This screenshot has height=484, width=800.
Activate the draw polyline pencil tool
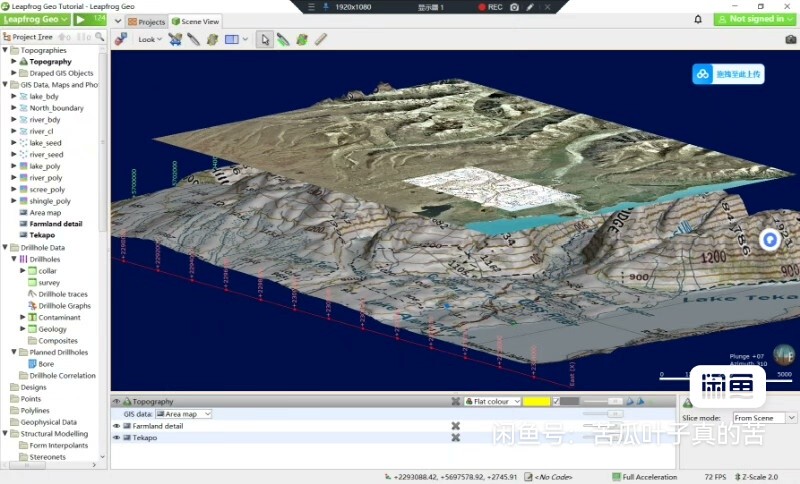pyautogui.click(x=283, y=39)
